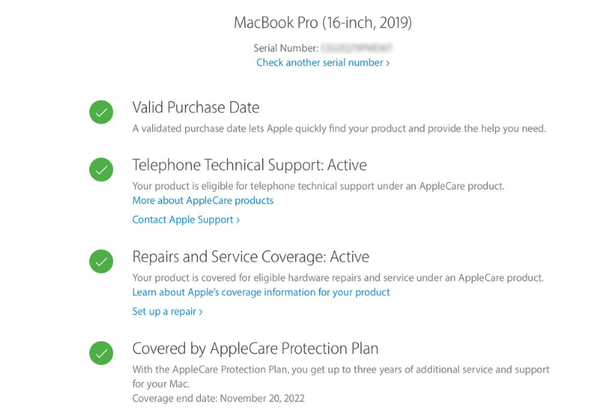This screenshot has height=413, width=600.
Task: Click the Serial Number label
Action: tap(288, 48)
